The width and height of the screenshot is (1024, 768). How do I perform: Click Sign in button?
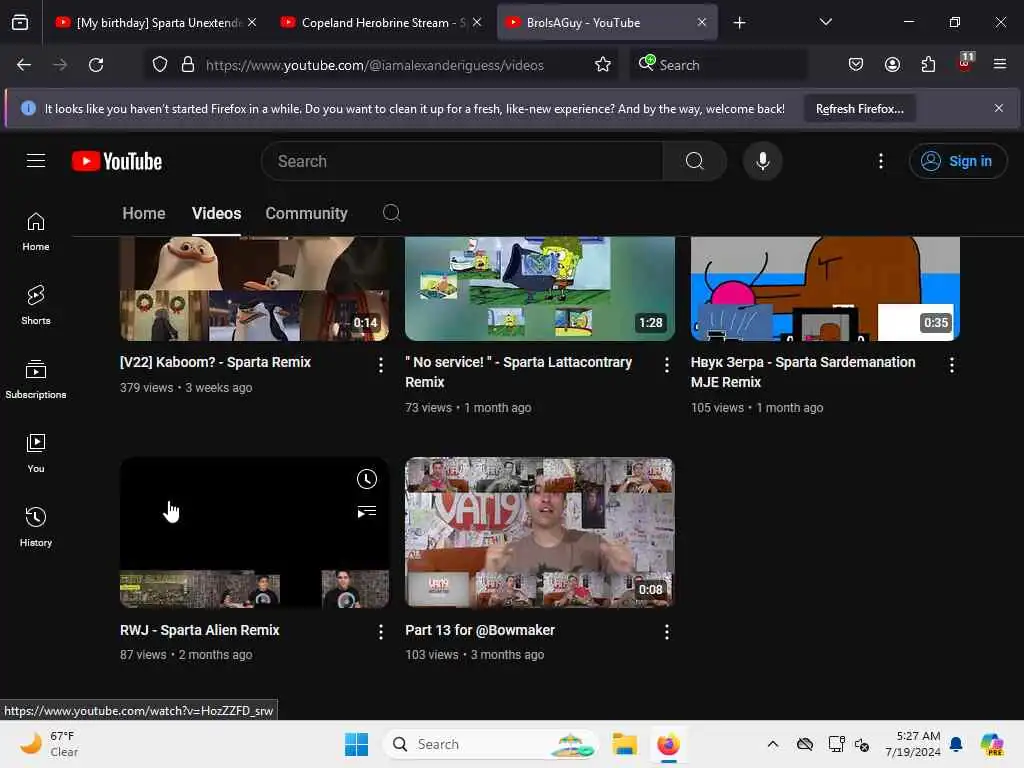point(957,161)
